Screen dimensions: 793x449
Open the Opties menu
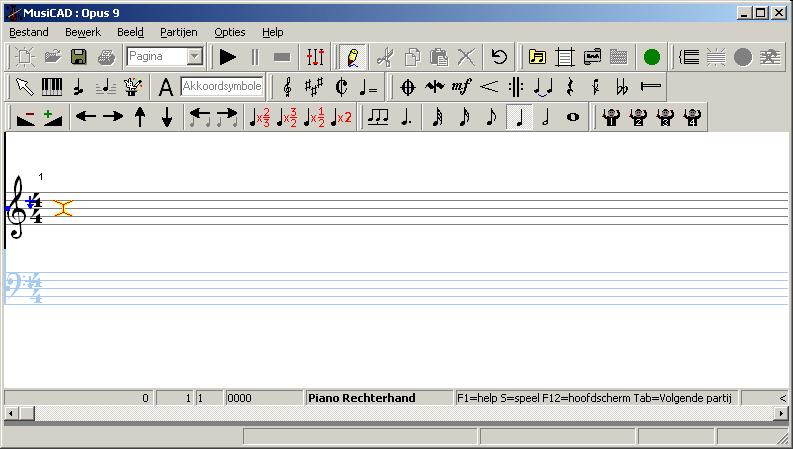point(230,32)
